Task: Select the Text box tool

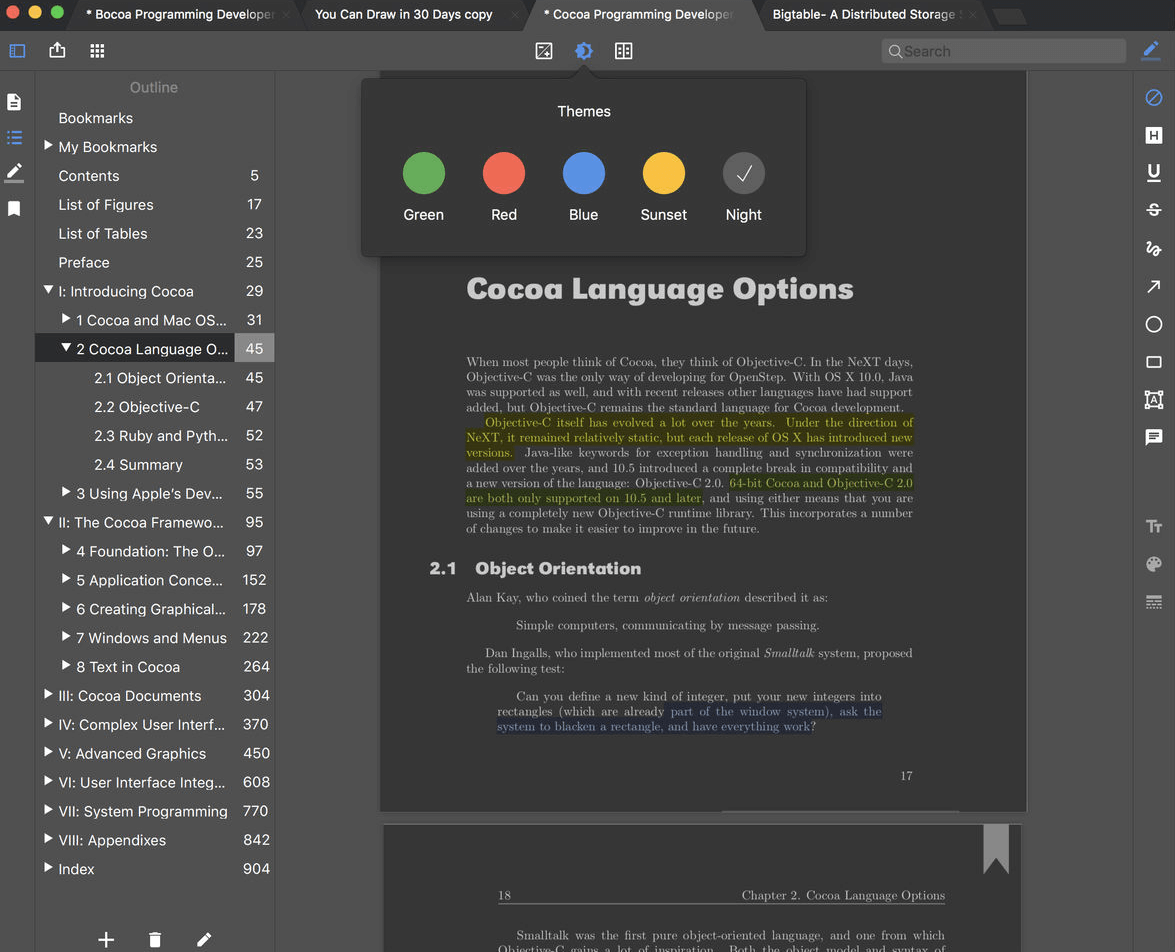Action: [x=1154, y=400]
